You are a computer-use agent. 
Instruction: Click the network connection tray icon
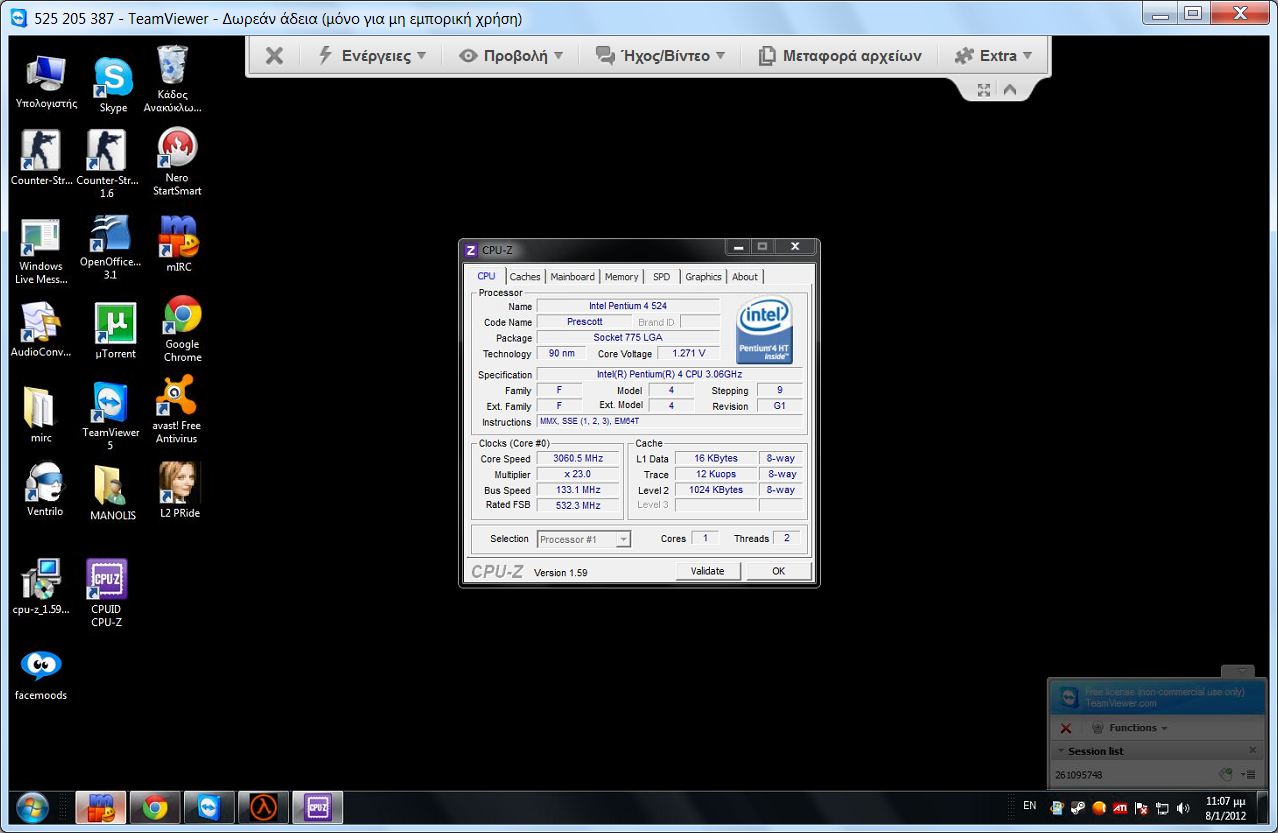1163,807
